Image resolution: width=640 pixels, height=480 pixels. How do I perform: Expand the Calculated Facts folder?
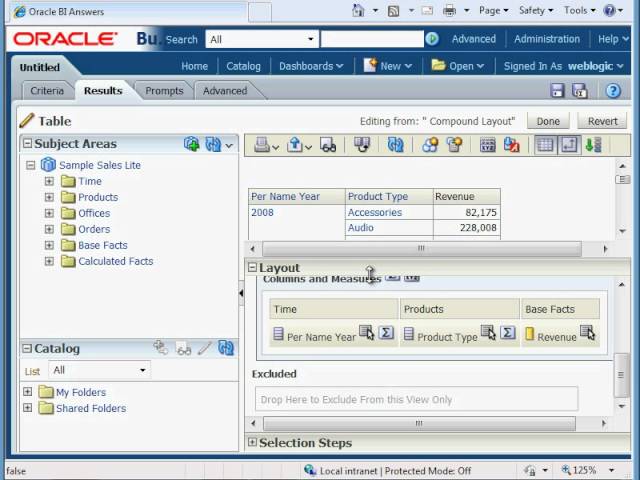[x=49, y=261]
